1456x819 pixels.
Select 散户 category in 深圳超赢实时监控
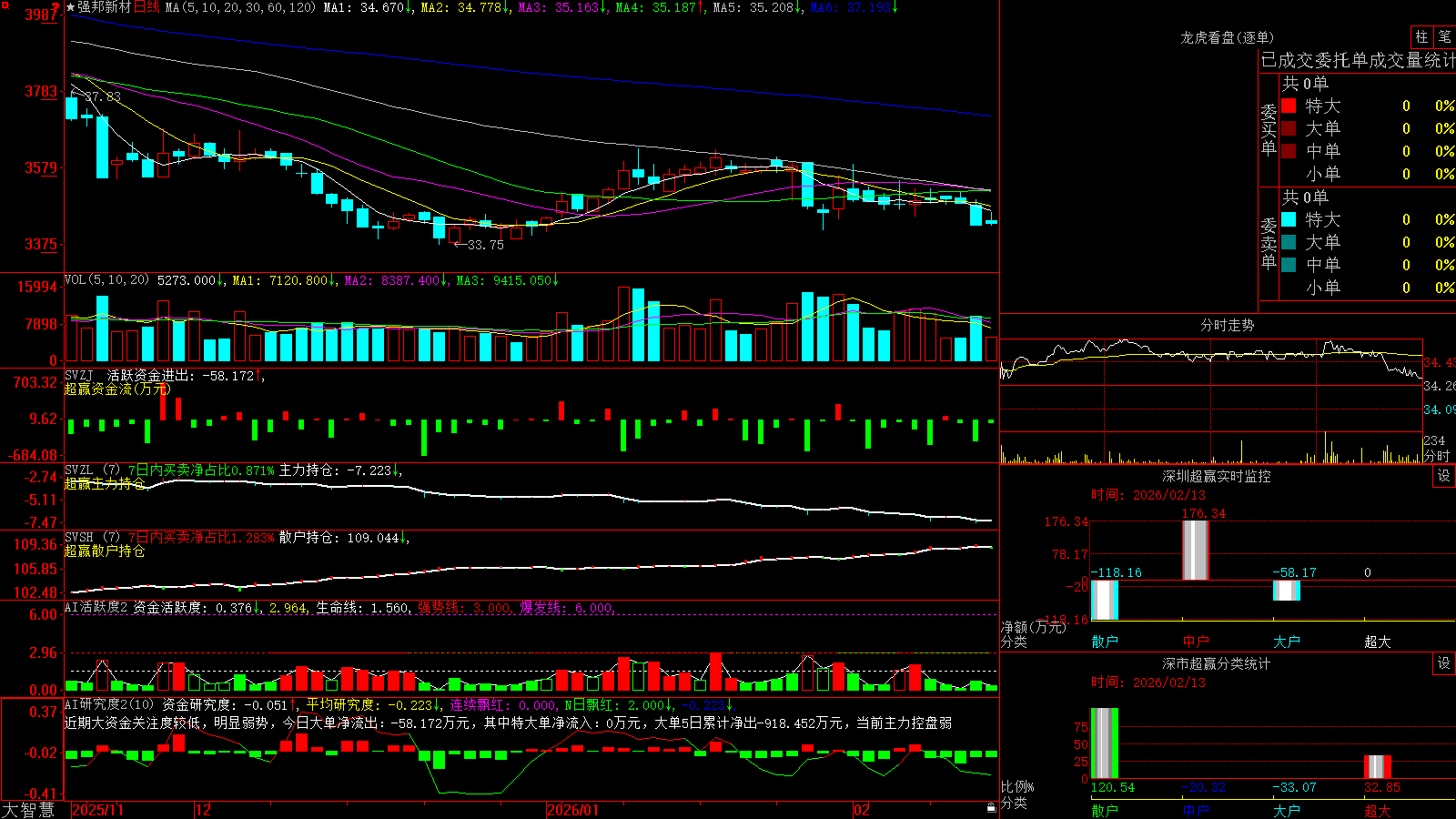point(1105,642)
